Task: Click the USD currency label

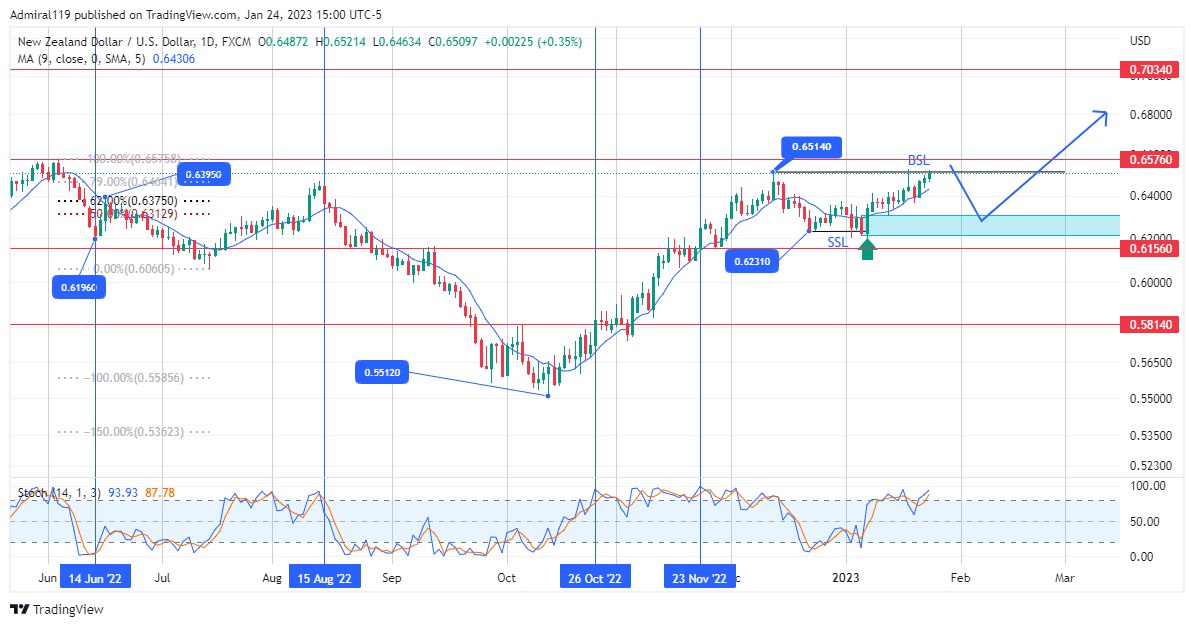Action: point(1140,40)
